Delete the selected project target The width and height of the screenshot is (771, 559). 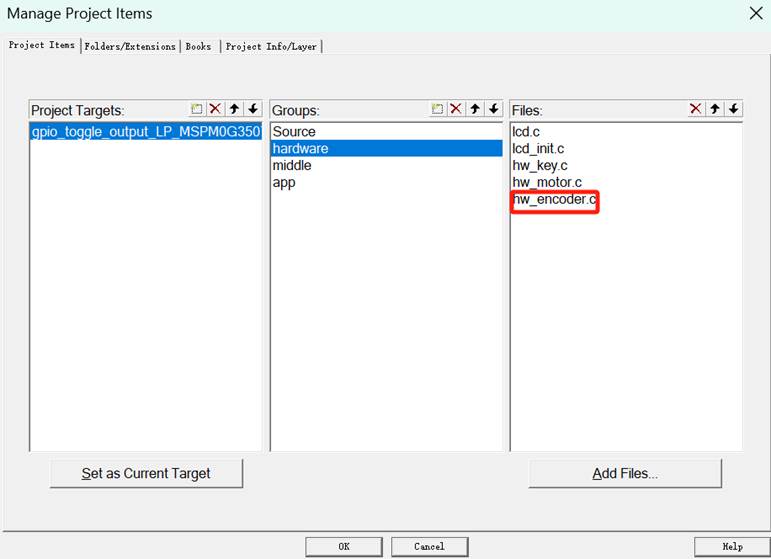click(x=215, y=109)
